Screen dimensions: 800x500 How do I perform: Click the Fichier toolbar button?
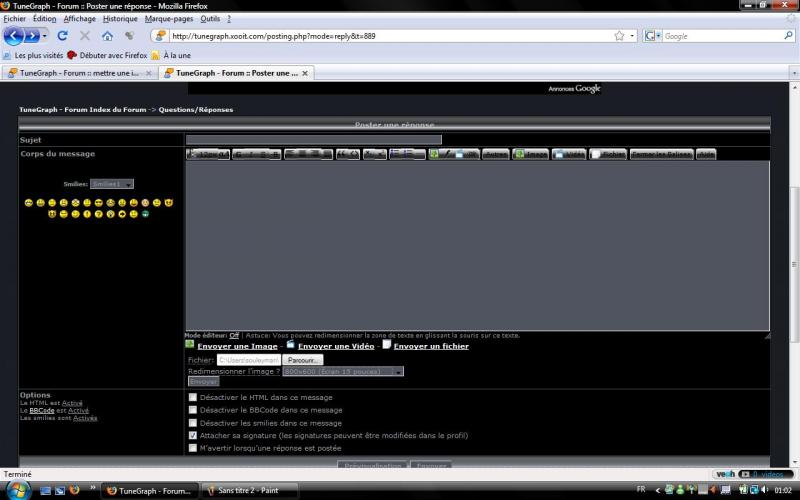pos(608,154)
